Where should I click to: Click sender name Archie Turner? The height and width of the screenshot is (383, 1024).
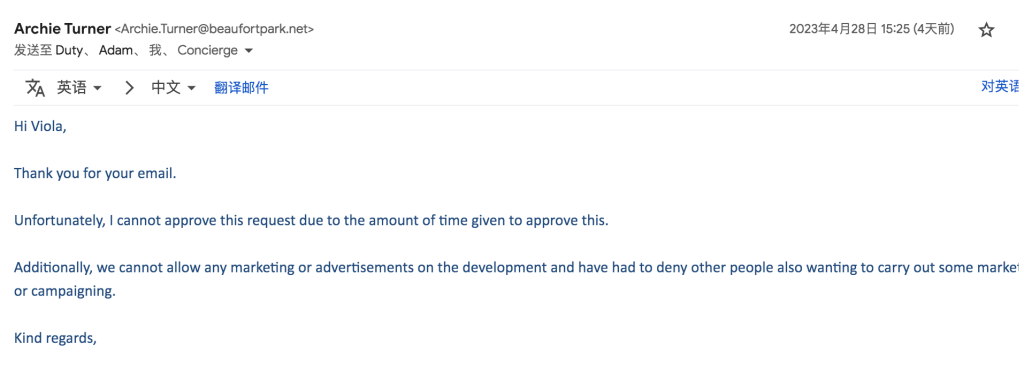click(x=63, y=29)
